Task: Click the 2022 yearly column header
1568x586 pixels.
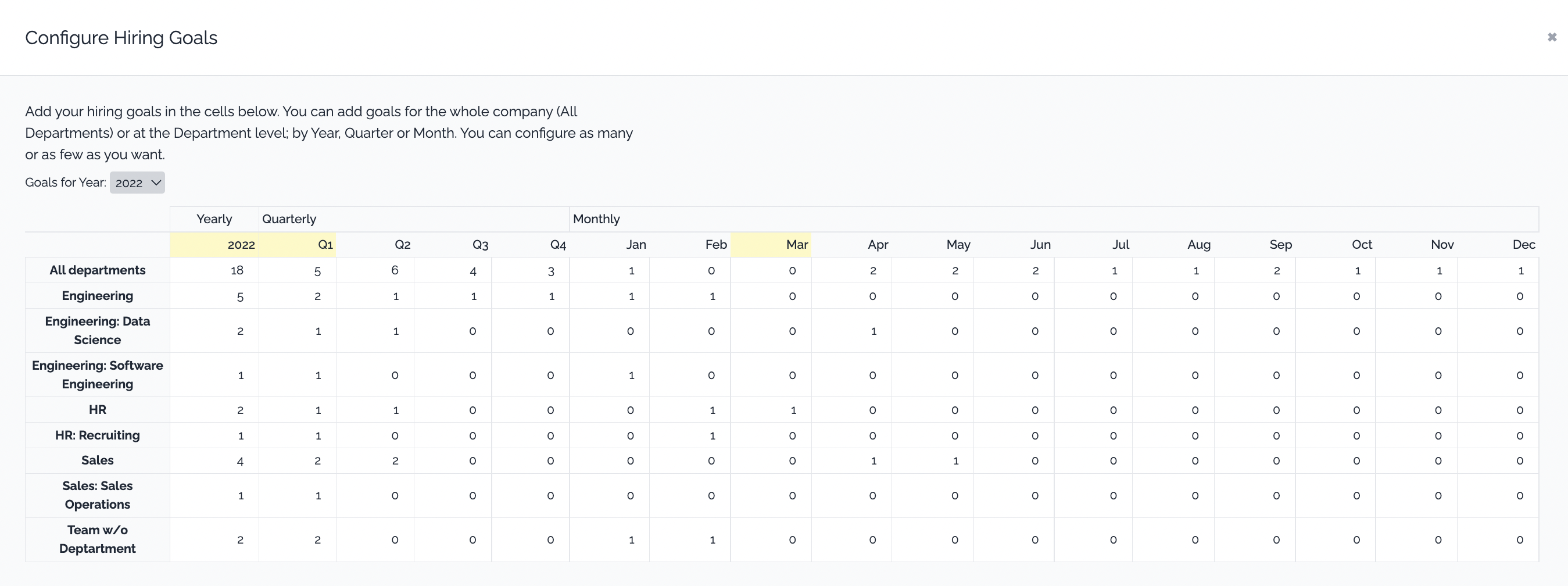Action: (x=215, y=245)
